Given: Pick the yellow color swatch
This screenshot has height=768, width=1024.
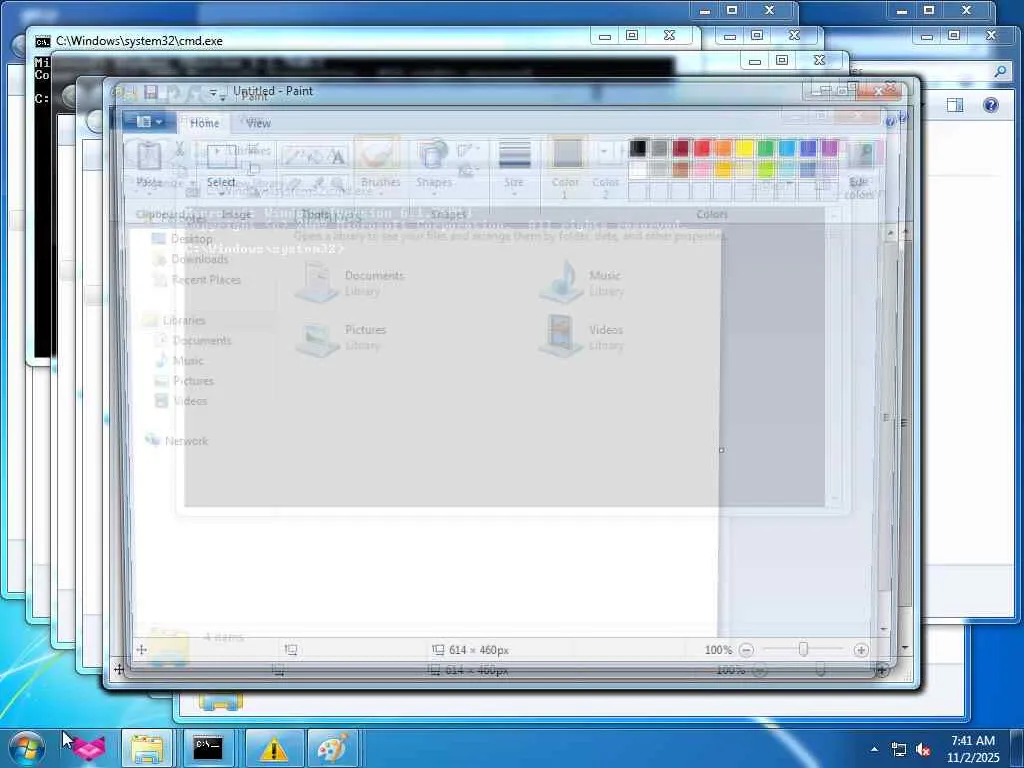Looking at the screenshot, I should coord(744,148).
